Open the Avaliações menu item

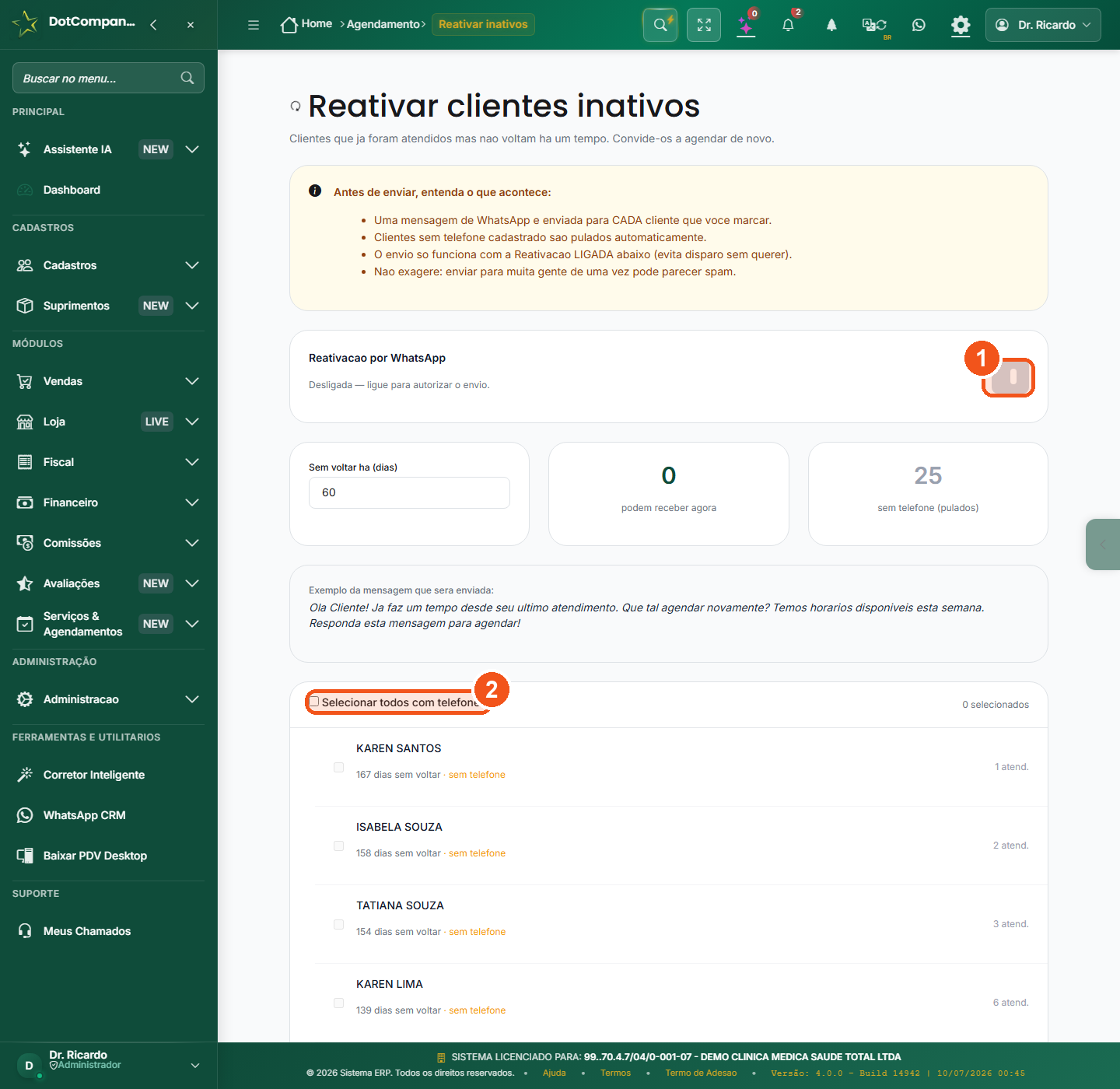(x=108, y=583)
